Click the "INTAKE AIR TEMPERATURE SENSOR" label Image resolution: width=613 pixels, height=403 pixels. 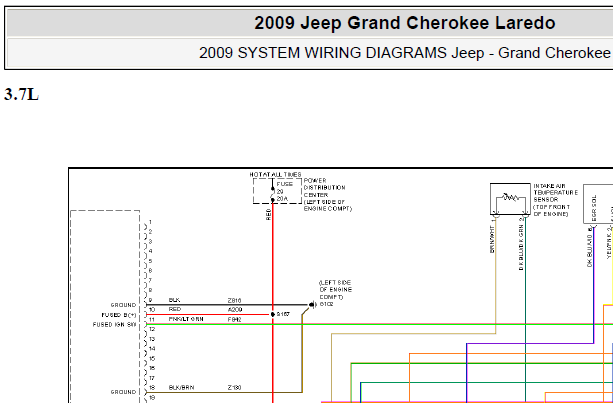[x=555, y=193]
